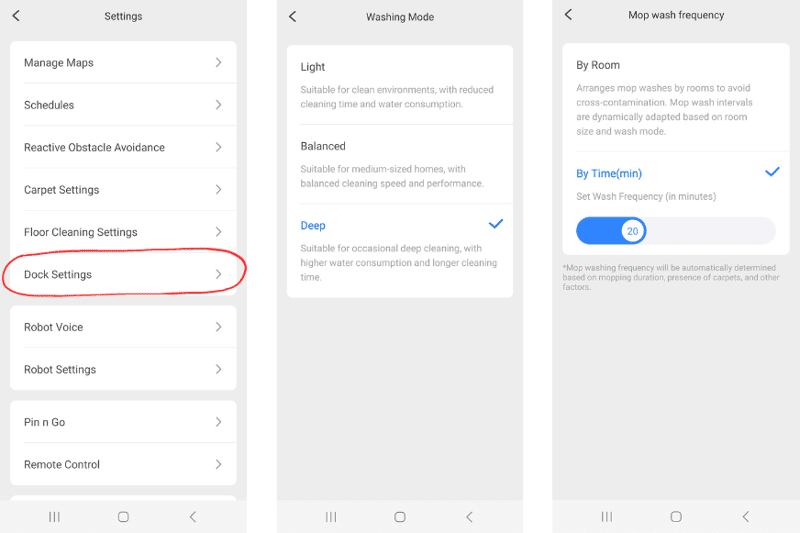Open Floor Cleaning Settings

[x=123, y=232]
